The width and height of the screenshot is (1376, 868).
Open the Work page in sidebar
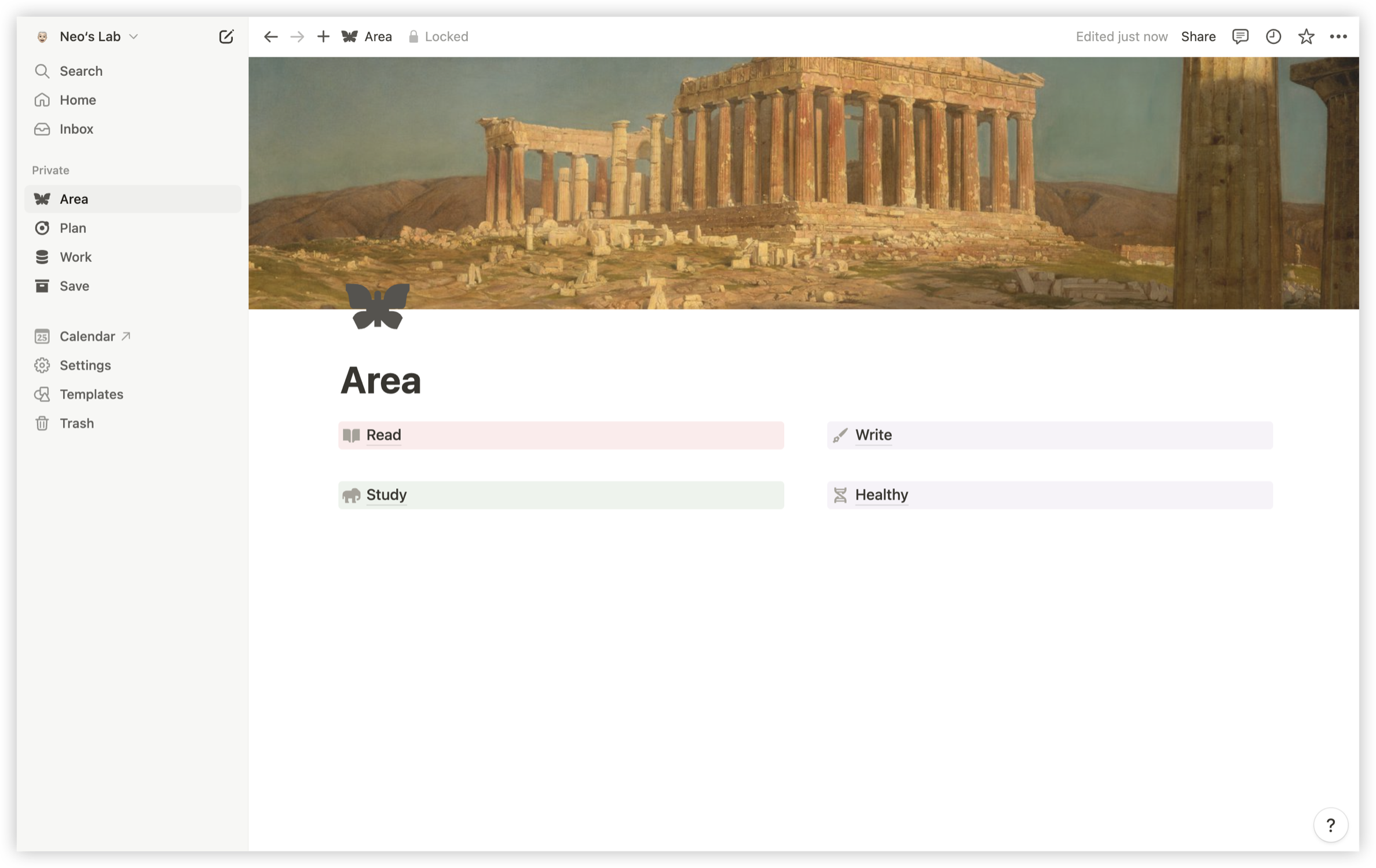(x=75, y=257)
